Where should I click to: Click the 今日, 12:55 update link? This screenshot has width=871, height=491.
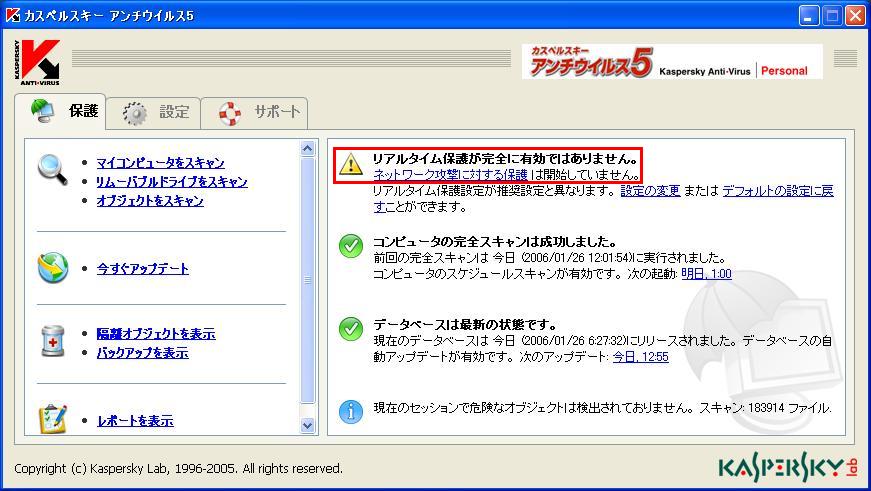pyautogui.click(x=640, y=357)
